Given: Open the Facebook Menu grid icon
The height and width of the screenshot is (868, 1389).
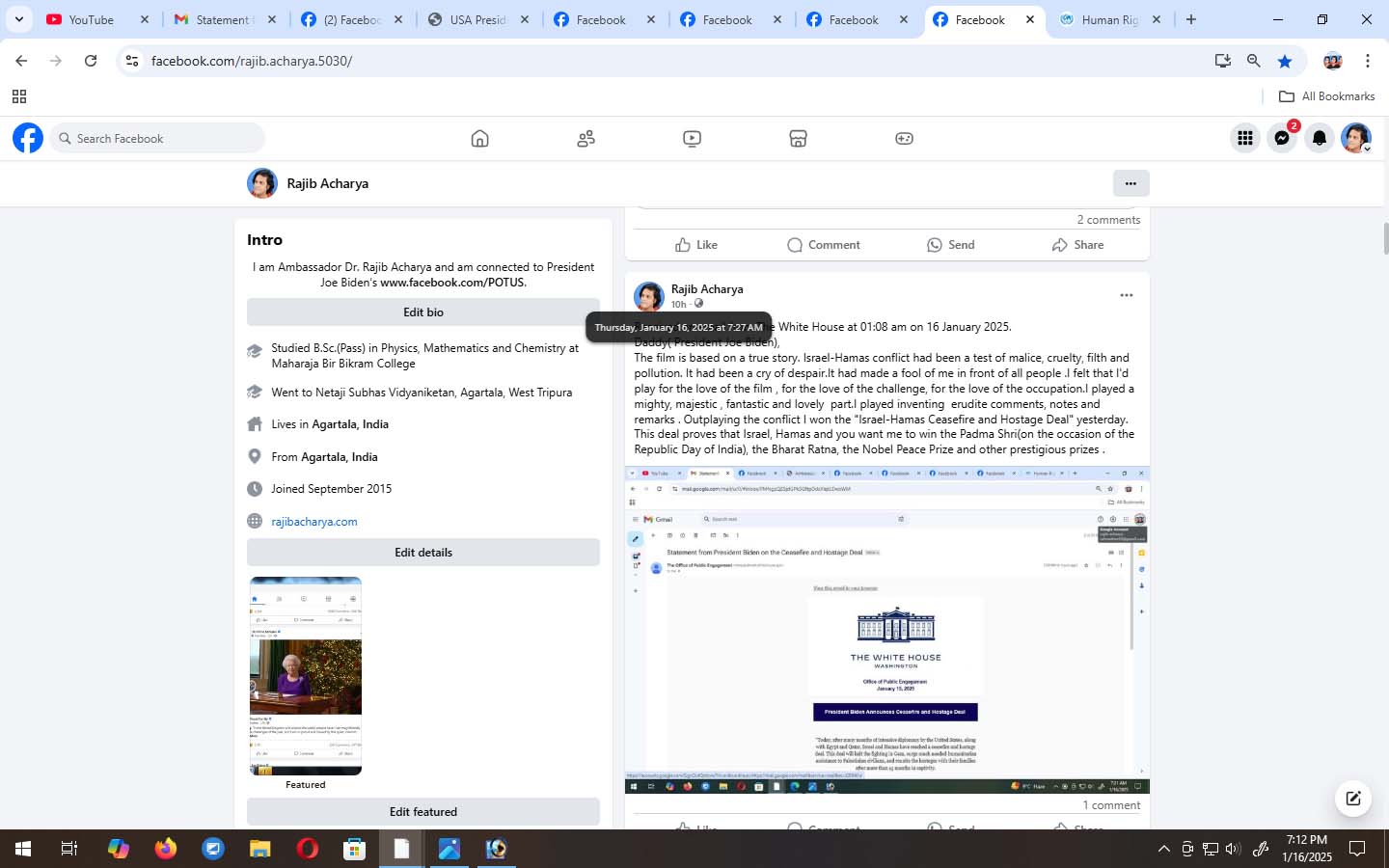Looking at the screenshot, I should [x=1245, y=138].
